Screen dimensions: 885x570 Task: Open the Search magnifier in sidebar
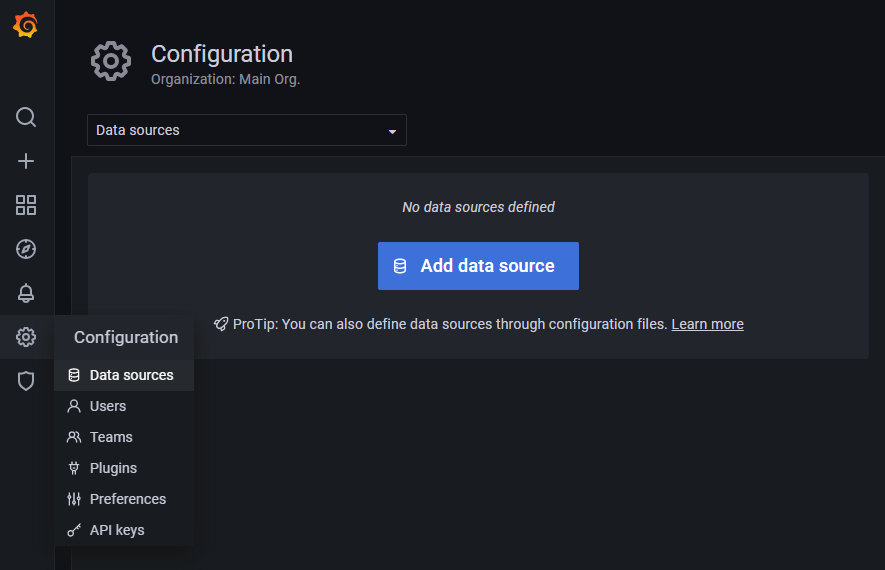coord(26,117)
